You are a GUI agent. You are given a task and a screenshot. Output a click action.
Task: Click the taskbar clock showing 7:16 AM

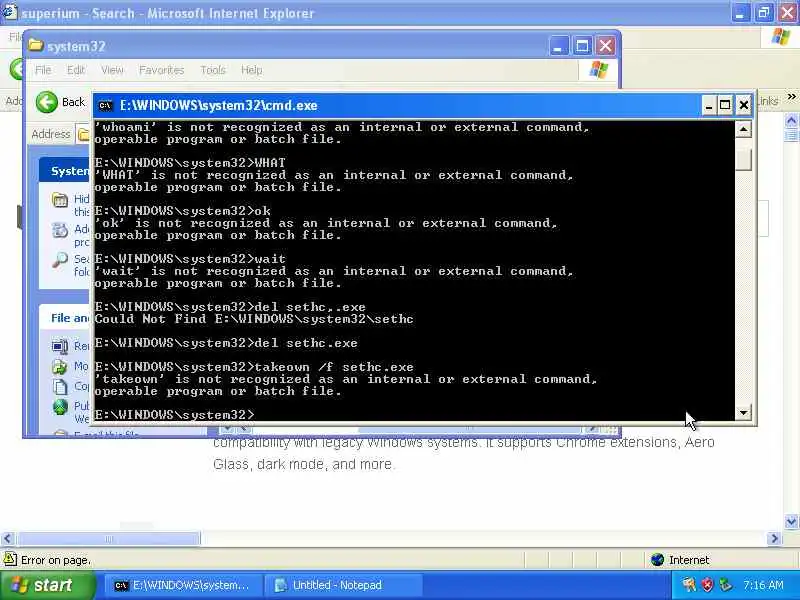point(763,585)
